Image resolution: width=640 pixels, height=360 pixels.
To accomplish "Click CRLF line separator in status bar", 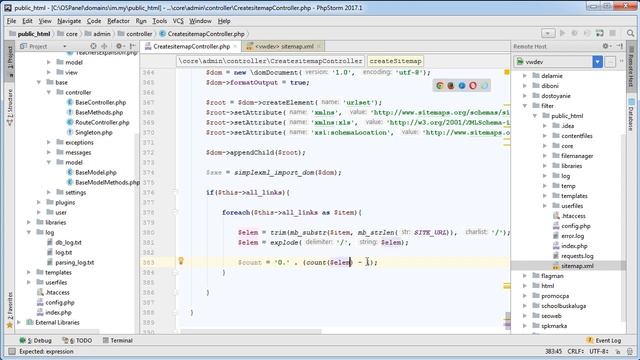I will pos(576,351).
